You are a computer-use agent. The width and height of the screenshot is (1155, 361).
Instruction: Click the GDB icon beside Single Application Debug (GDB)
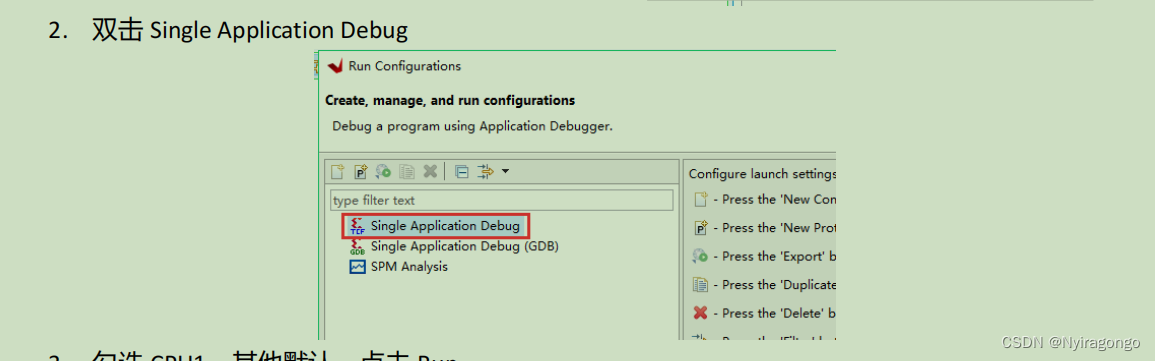pos(357,247)
